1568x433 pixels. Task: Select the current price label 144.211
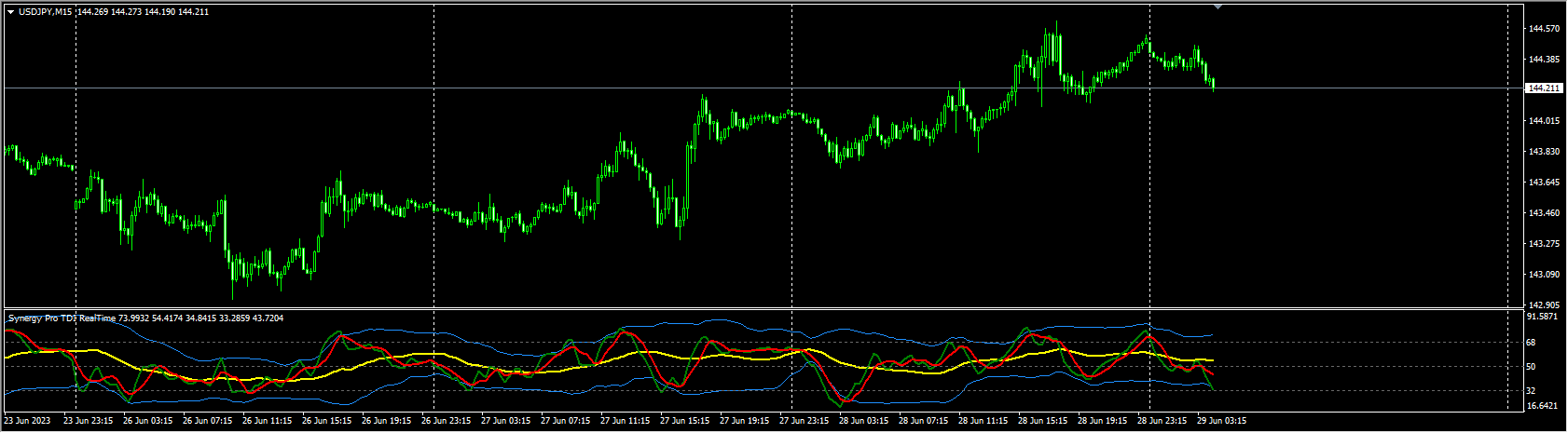coord(1544,88)
